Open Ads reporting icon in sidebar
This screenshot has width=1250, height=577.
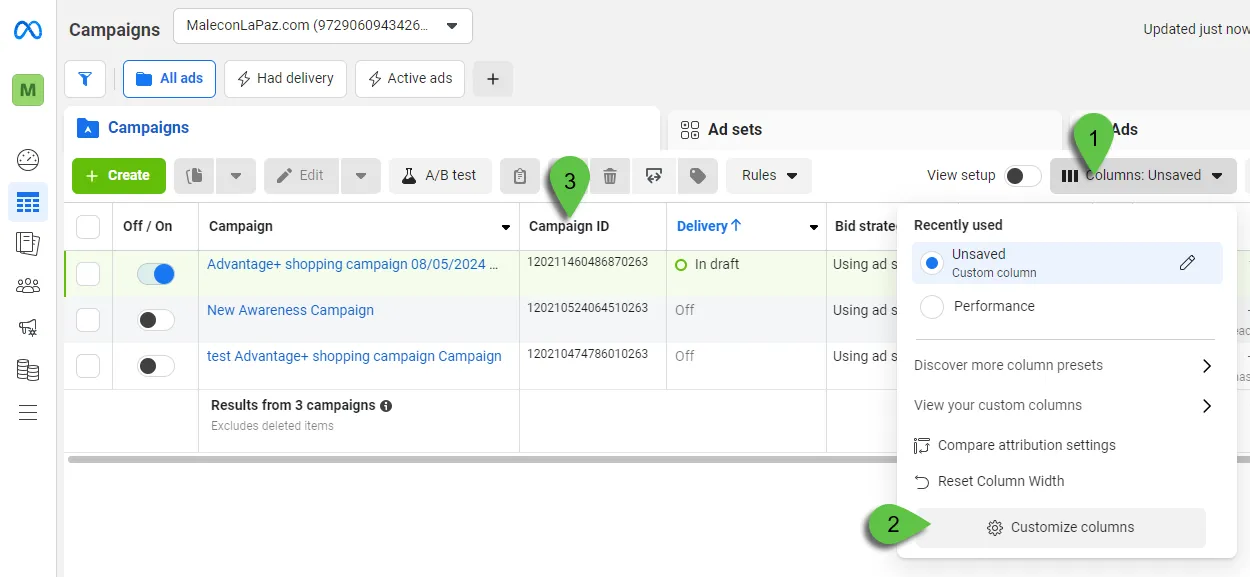click(28, 243)
